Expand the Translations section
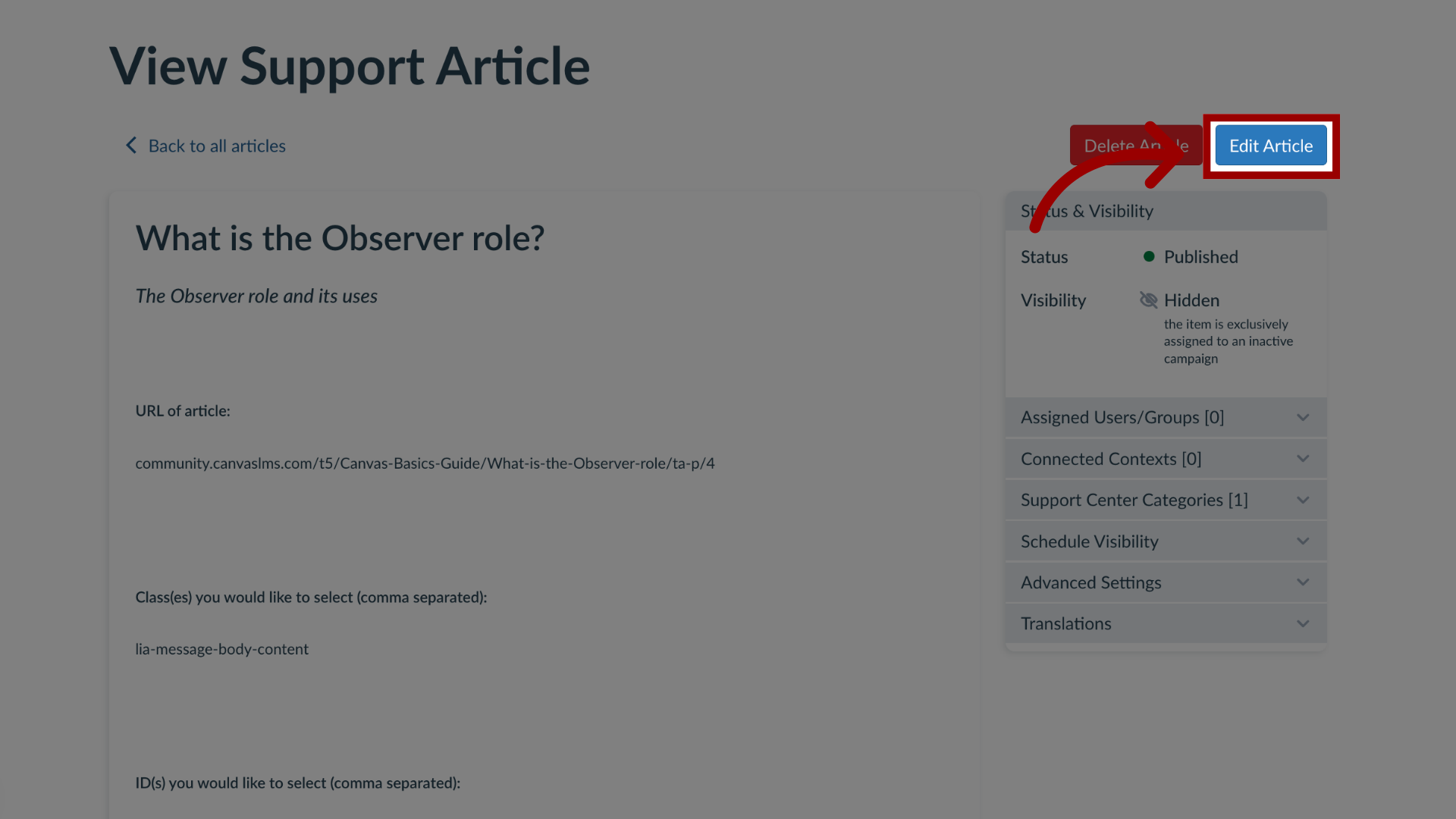This screenshot has height=819, width=1456. point(1165,624)
